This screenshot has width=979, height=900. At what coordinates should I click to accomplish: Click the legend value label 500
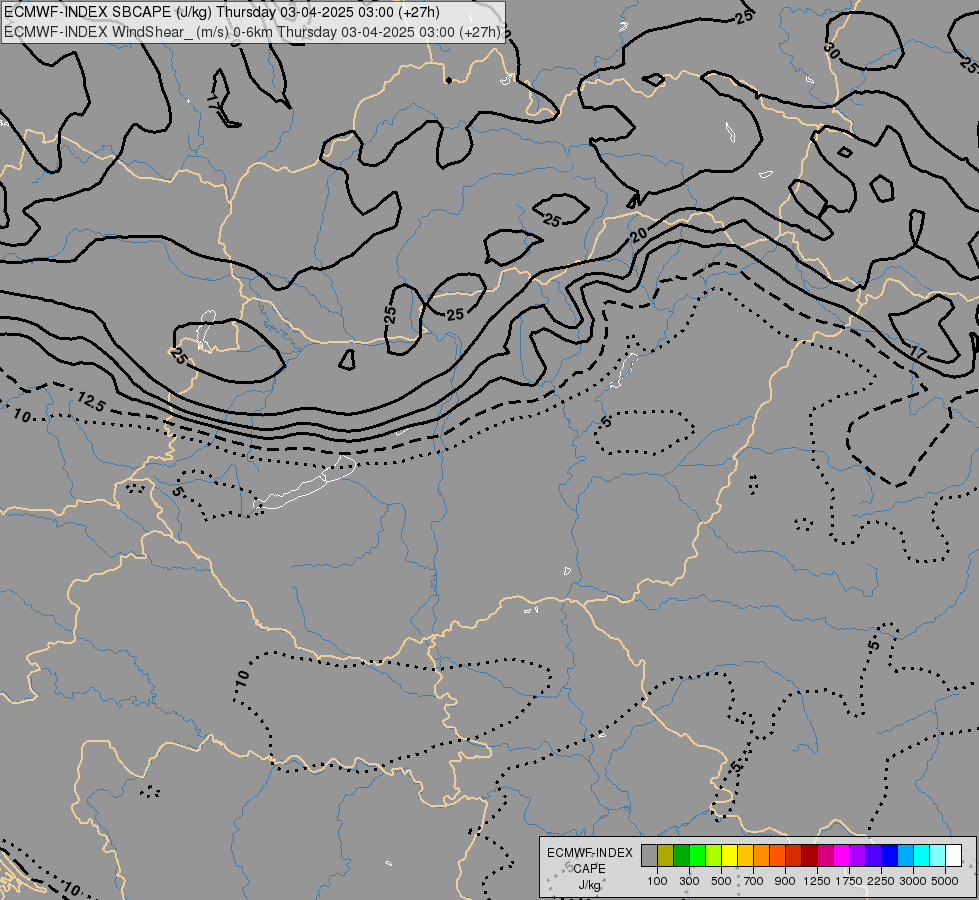[x=721, y=881]
